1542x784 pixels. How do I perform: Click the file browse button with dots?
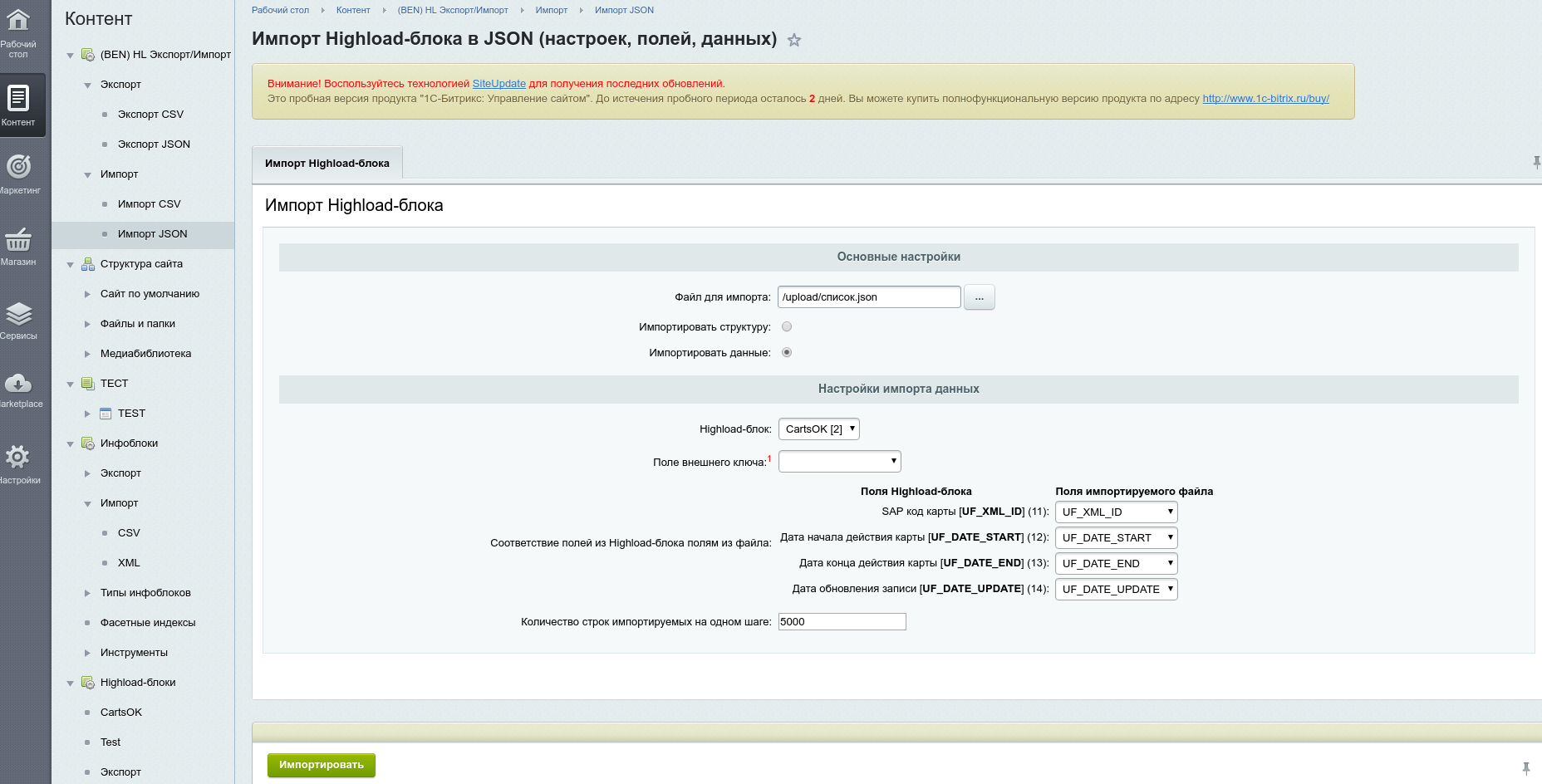pyautogui.click(x=980, y=297)
